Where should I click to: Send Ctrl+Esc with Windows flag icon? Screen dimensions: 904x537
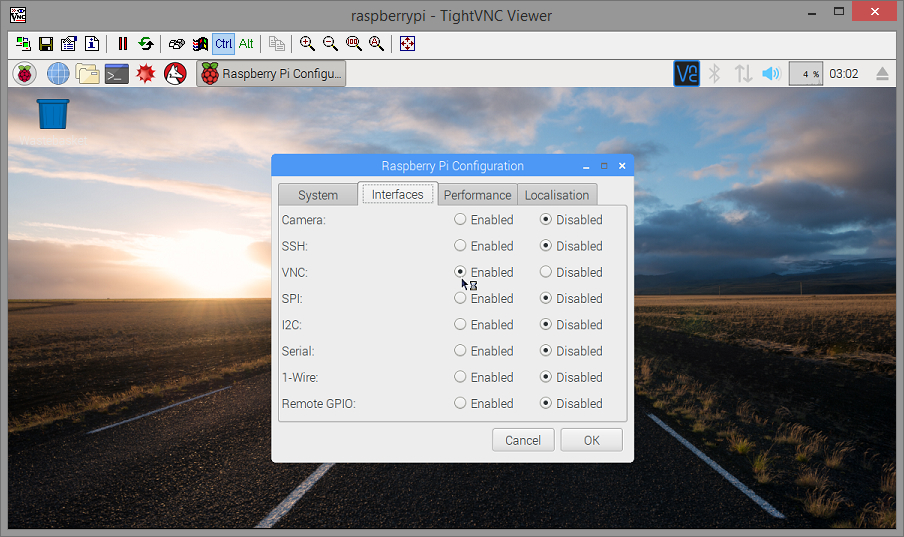click(200, 44)
